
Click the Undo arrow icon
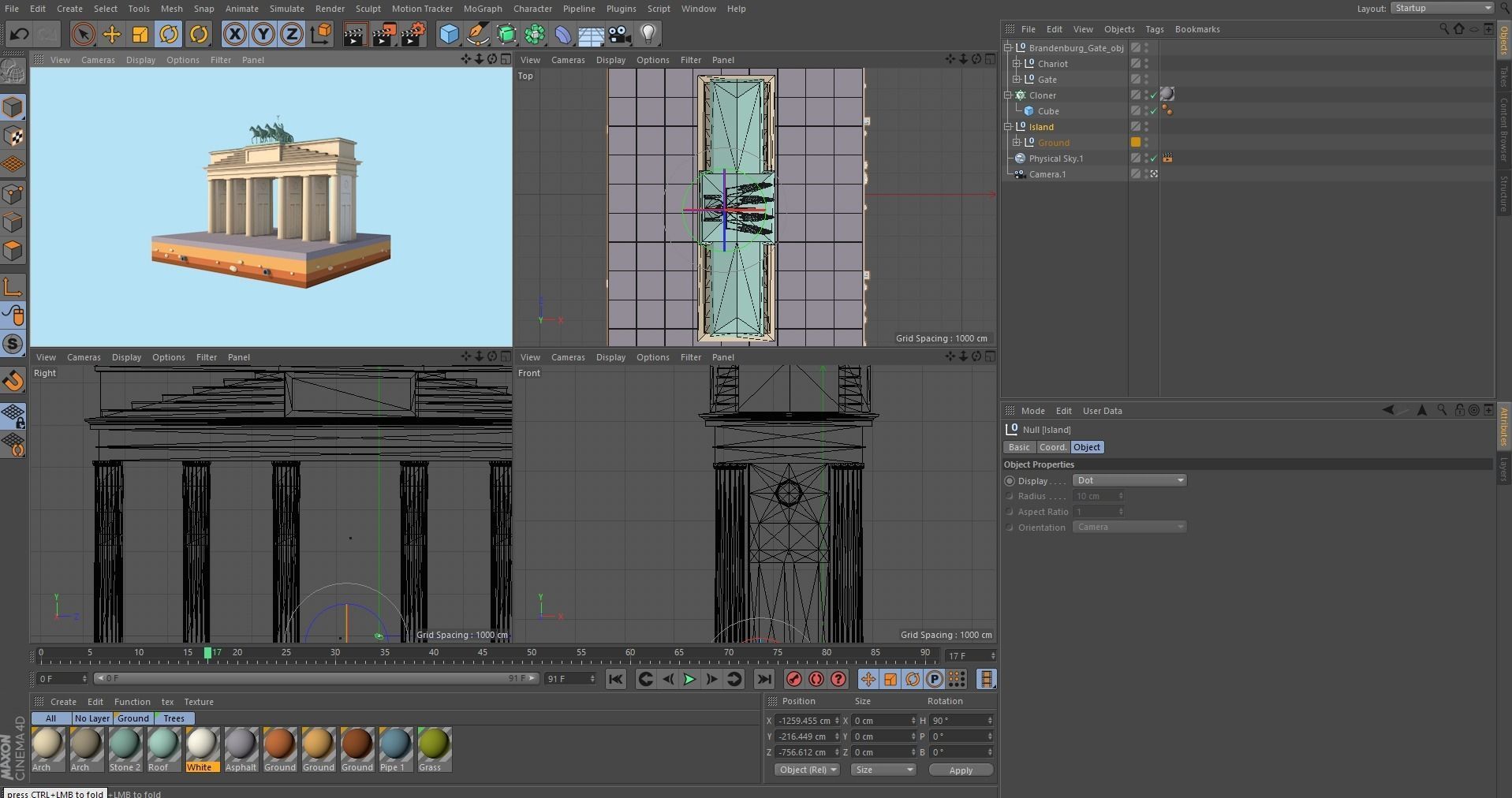tap(20, 34)
